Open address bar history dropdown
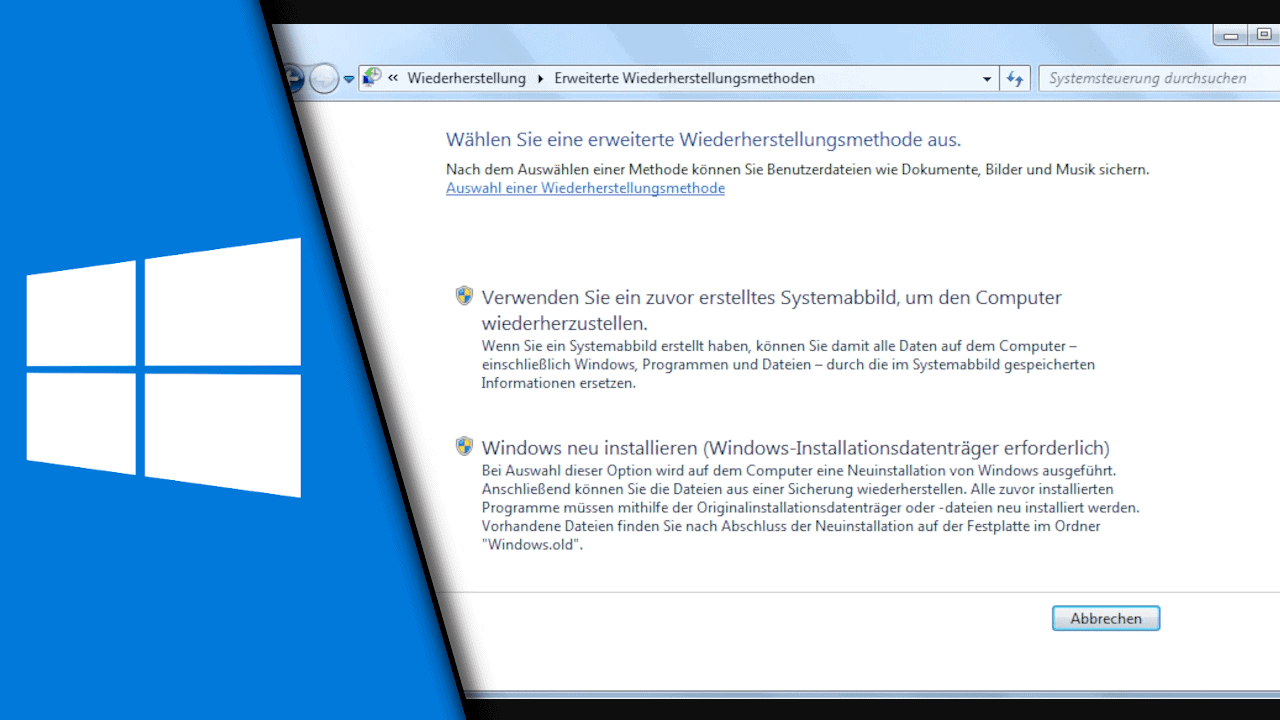 (987, 78)
